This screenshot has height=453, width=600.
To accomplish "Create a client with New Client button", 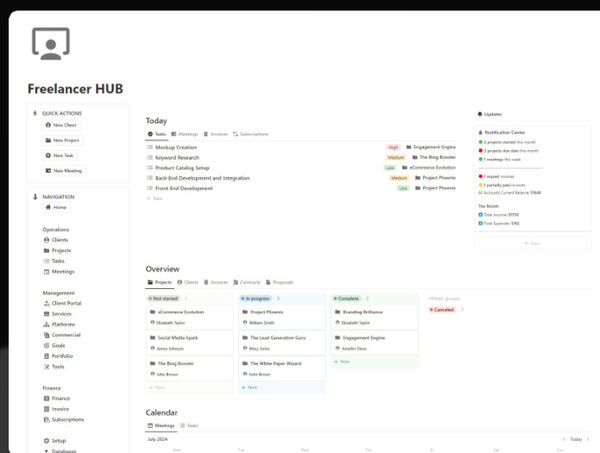I will pos(61,125).
